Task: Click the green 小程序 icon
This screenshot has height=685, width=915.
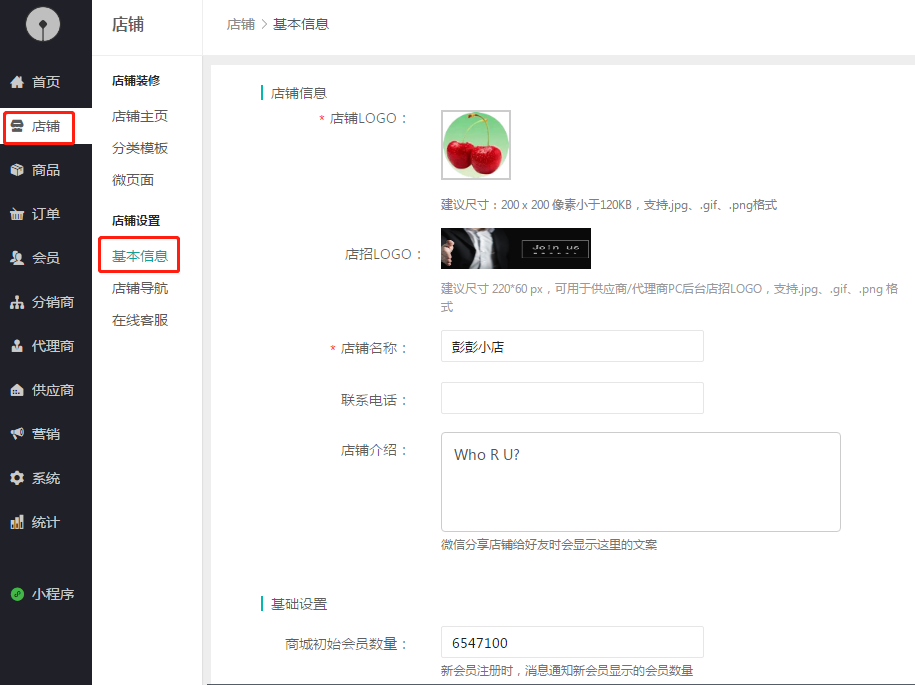Action: 17,594
